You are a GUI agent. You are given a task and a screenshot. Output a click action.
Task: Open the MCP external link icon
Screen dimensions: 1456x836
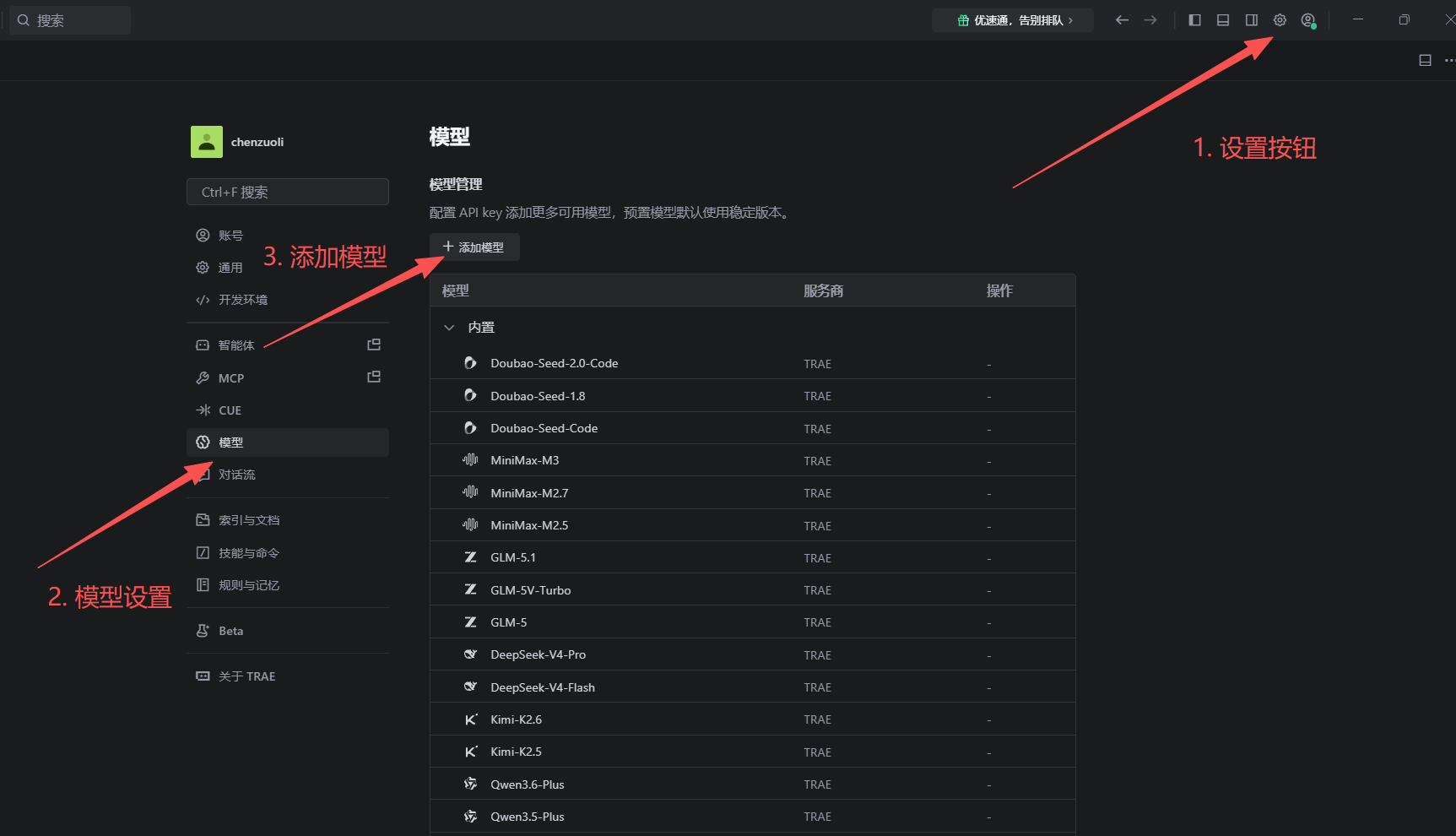[x=374, y=377]
